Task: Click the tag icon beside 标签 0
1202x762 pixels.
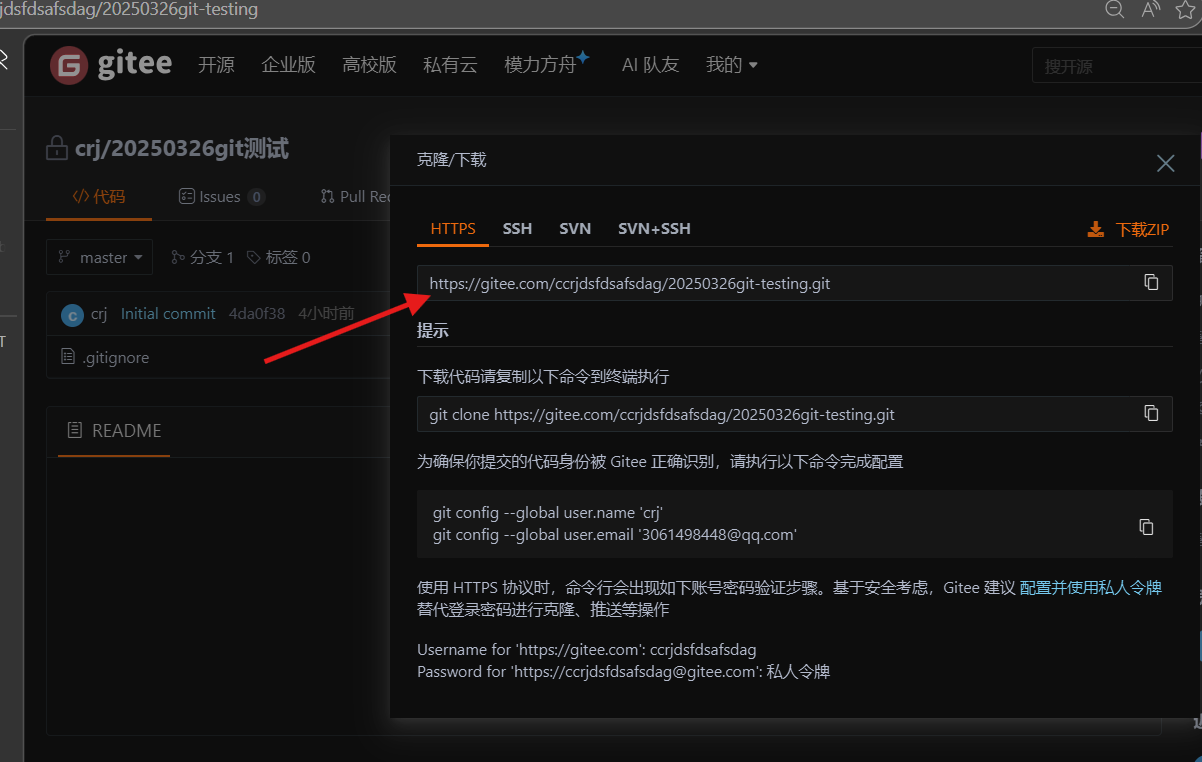Action: [253, 257]
